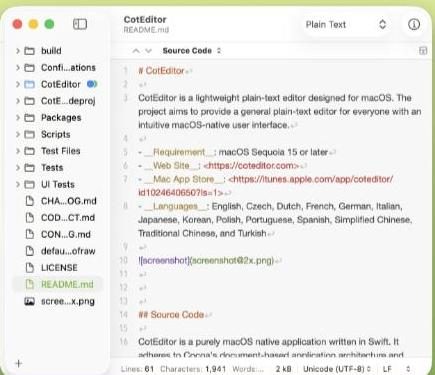Click the README.md document icon
The height and width of the screenshot is (375, 435).
30,284
